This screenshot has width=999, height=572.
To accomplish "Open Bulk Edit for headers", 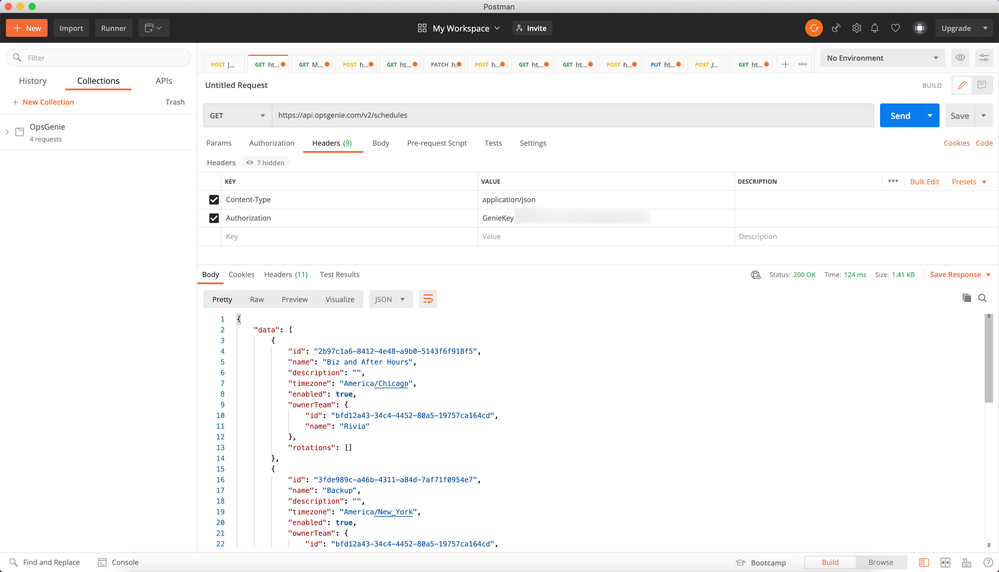I will click(x=924, y=182).
